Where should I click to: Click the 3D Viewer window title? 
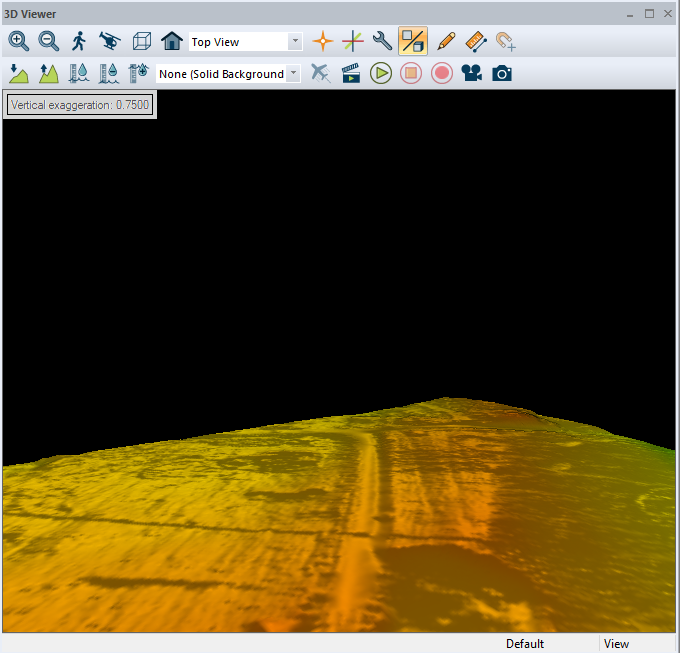coord(30,14)
